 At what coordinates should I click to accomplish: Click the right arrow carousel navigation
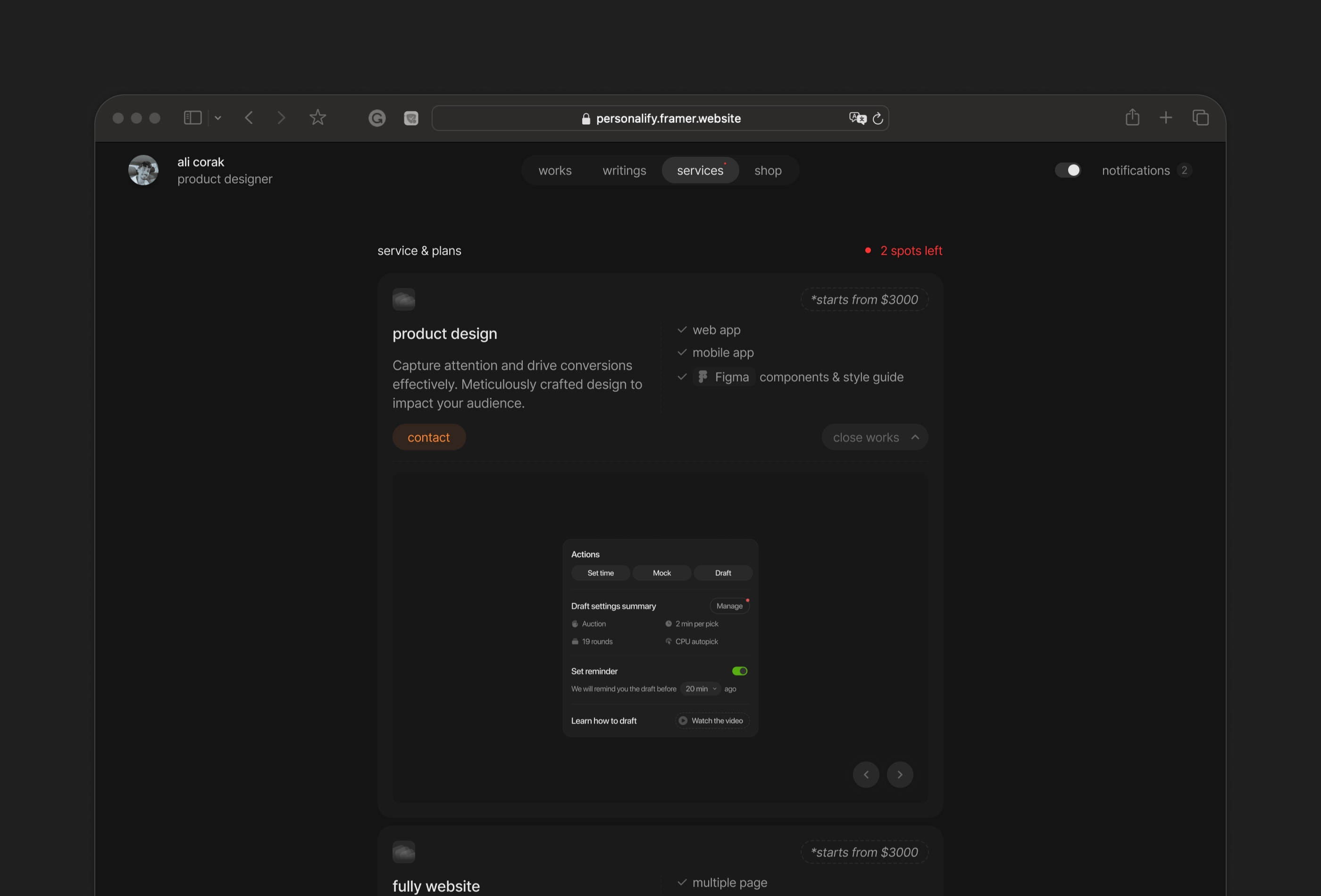900,774
